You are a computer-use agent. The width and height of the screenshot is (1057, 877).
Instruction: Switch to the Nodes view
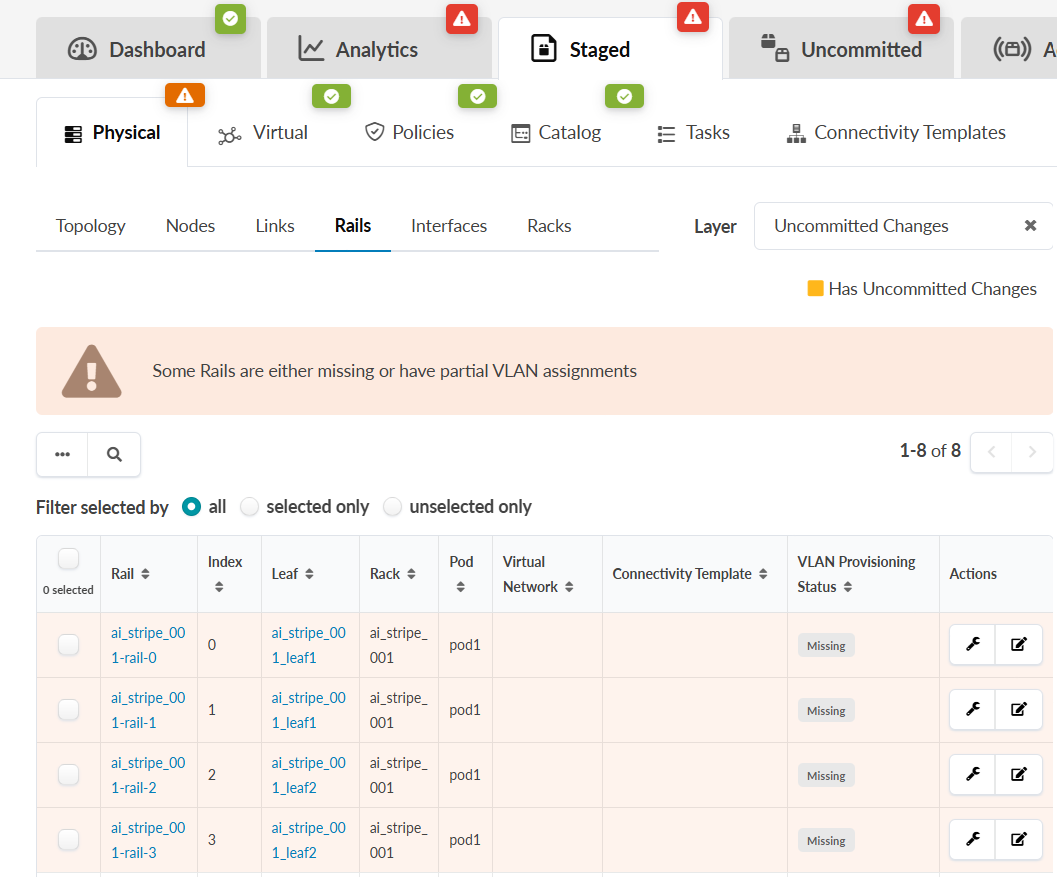pos(190,226)
